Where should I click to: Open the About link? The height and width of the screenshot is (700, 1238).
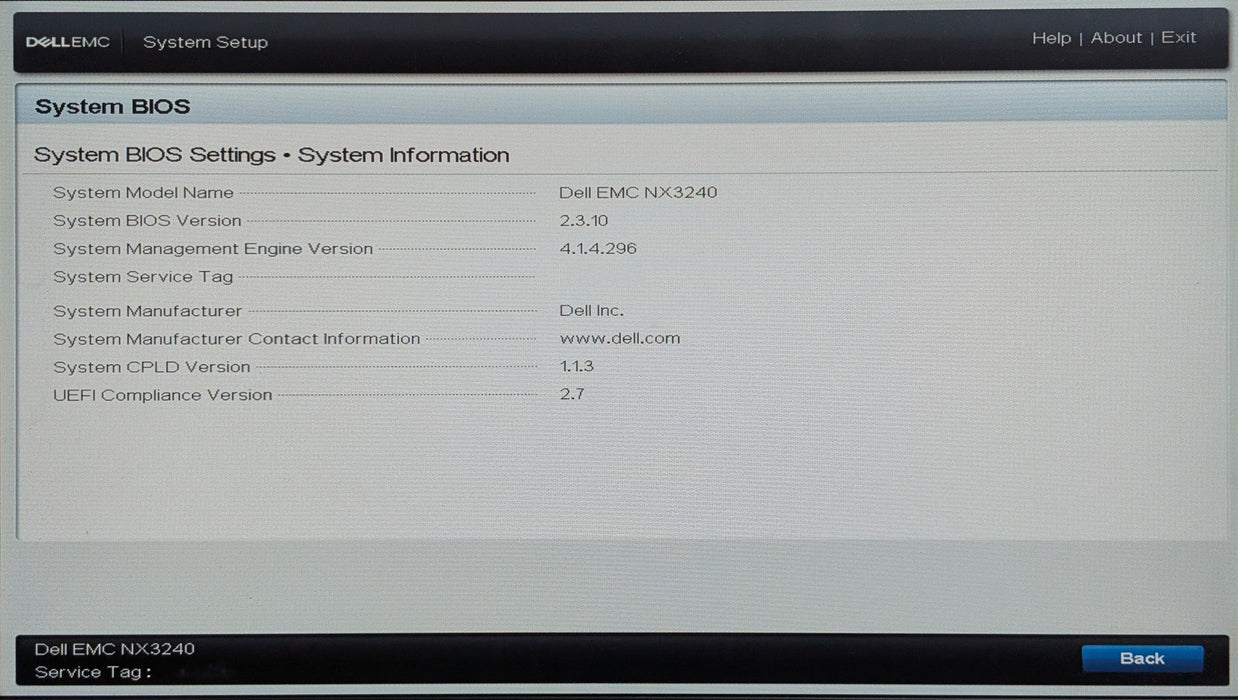pyautogui.click(x=1116, y=38)
